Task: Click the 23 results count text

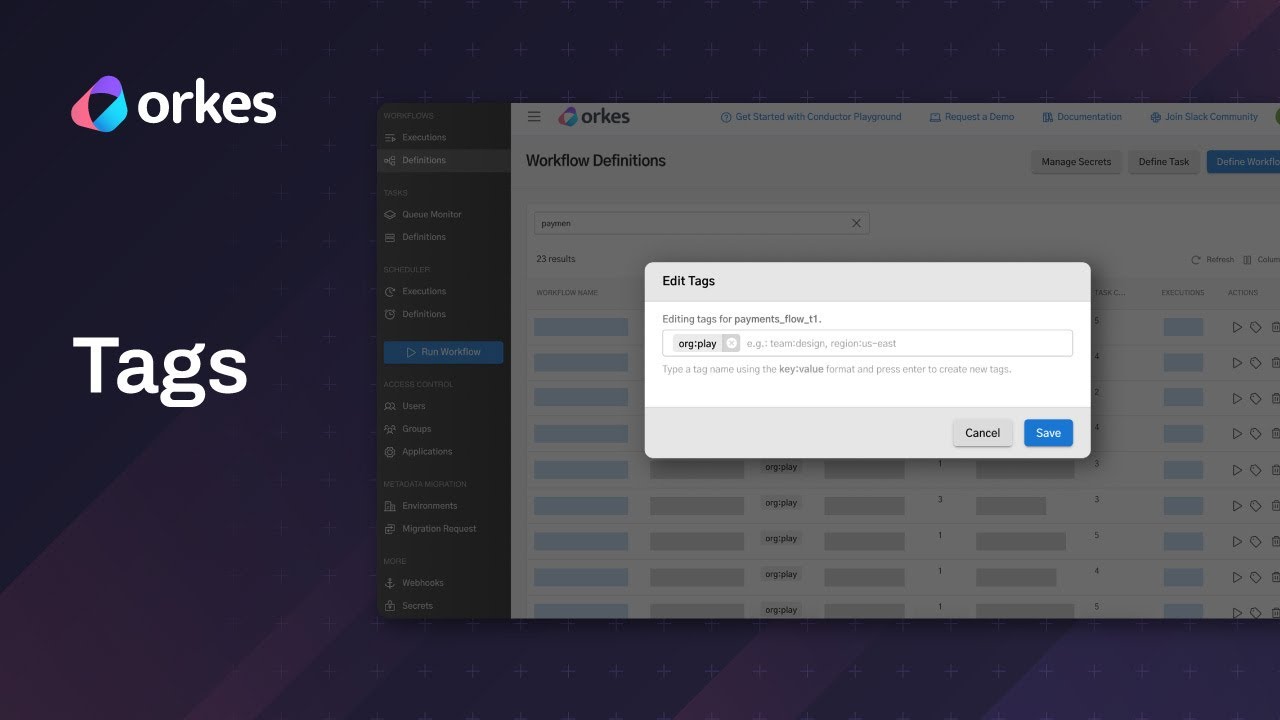Action: [556, 259]
